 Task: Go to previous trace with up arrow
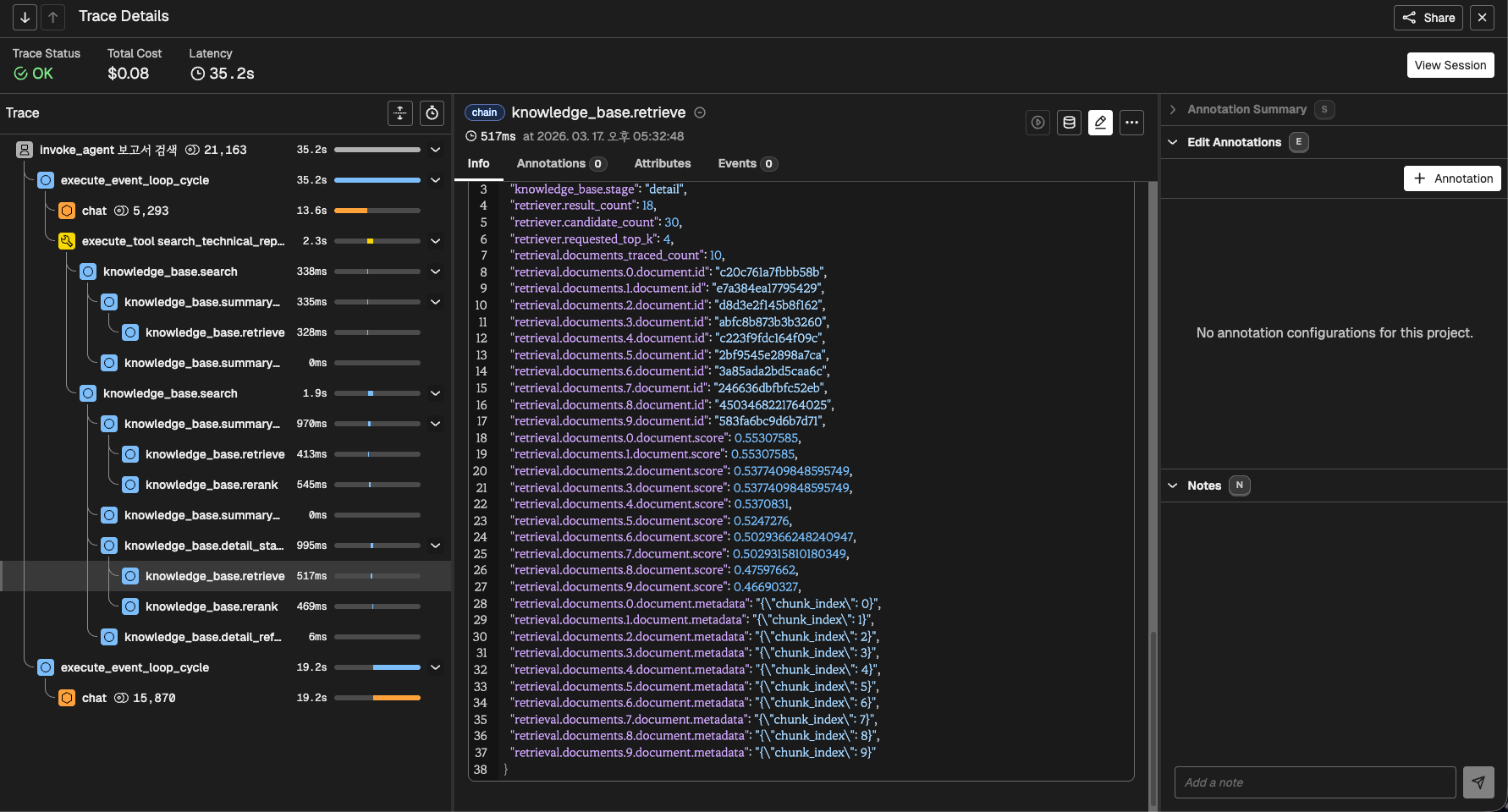point(52,17)
